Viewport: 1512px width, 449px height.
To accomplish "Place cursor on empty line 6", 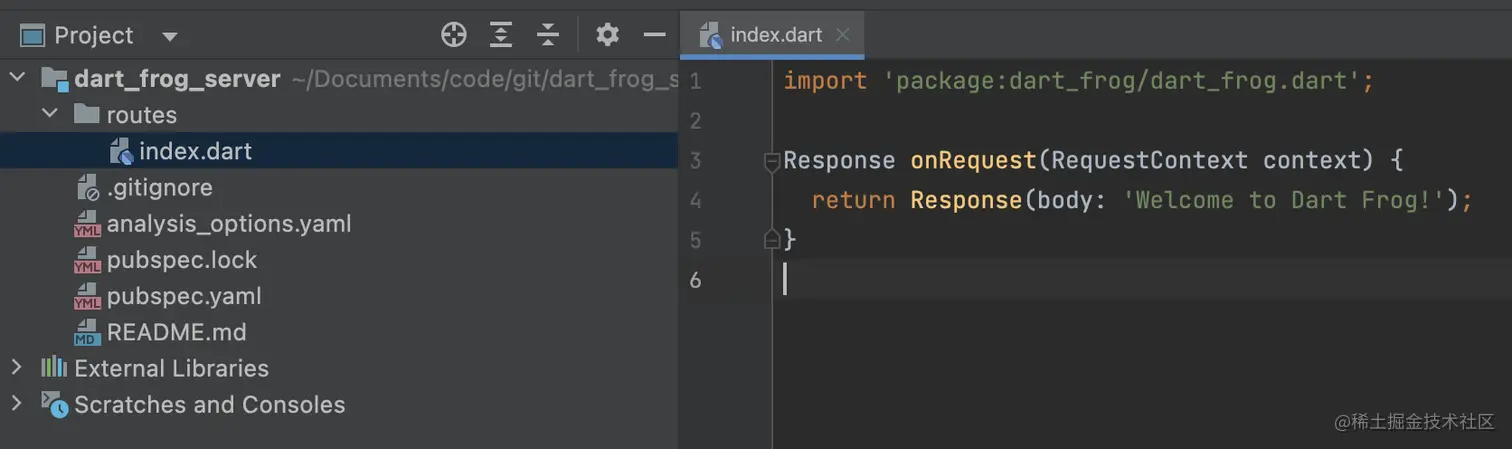I will (1142, 280).
